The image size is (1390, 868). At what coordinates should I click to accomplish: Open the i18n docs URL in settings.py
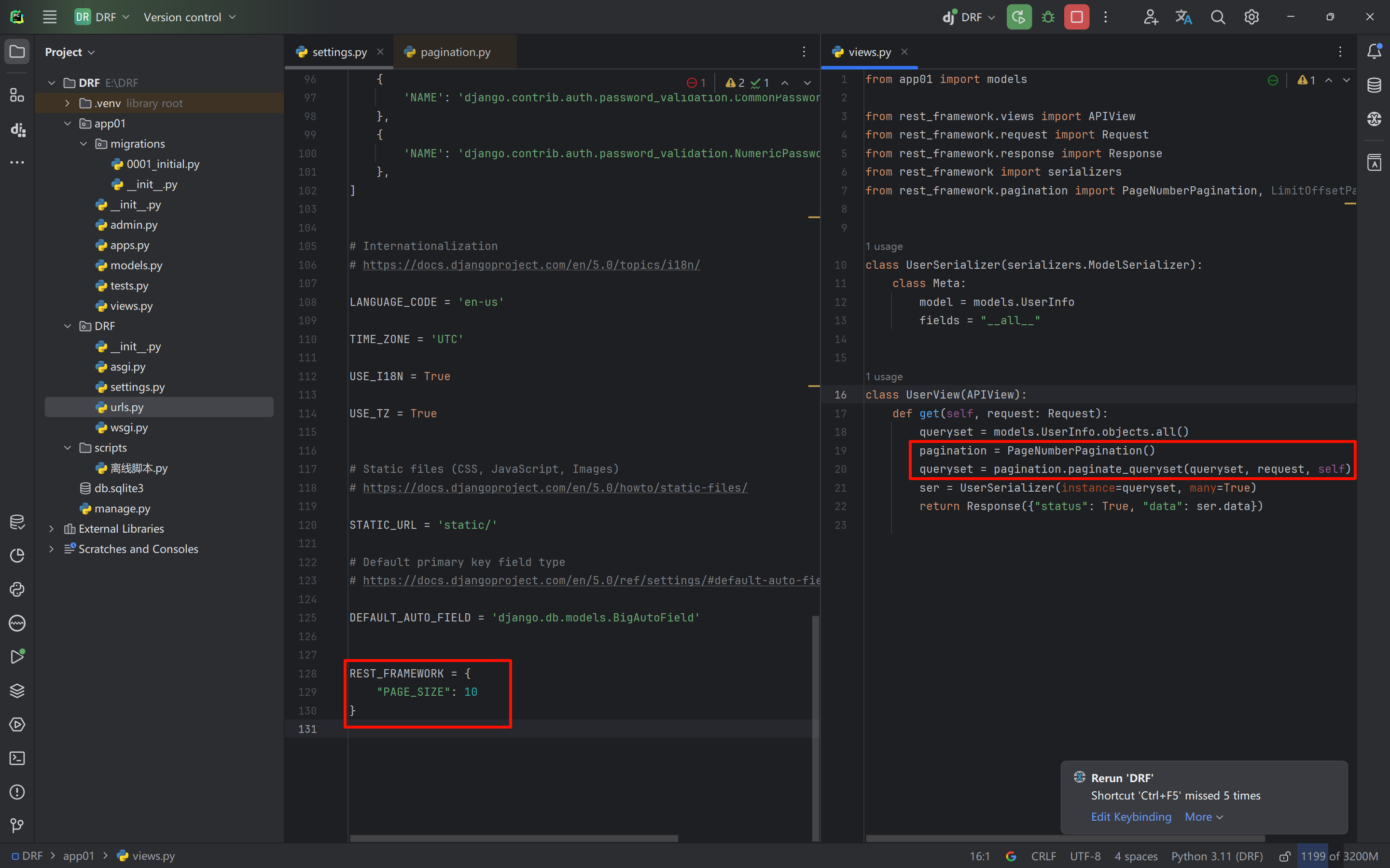(531, 265)
